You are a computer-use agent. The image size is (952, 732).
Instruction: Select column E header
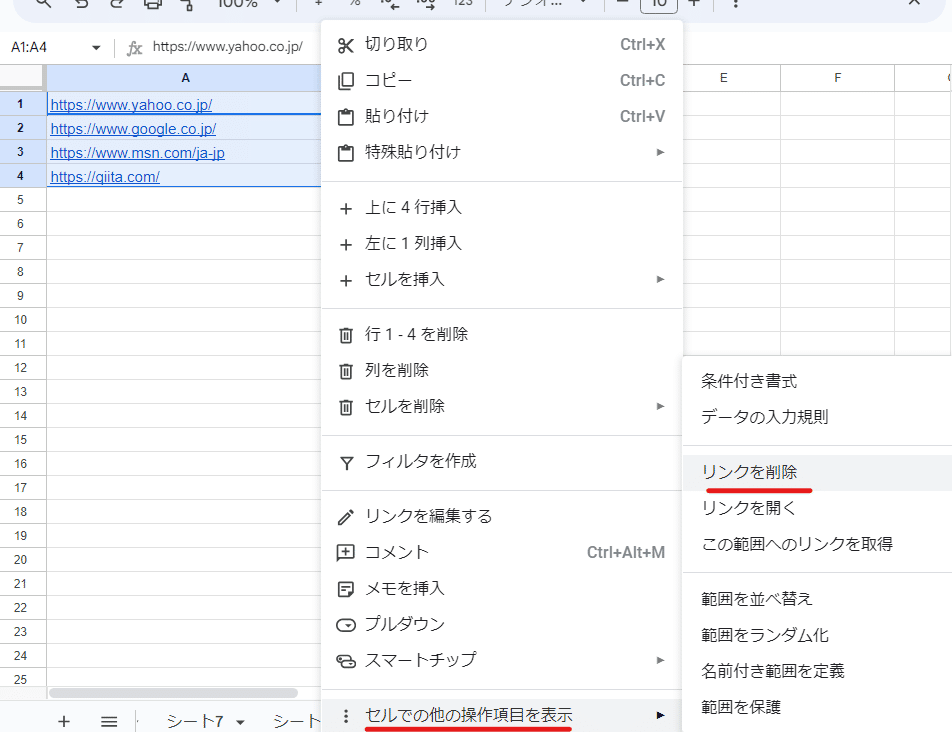[723, 78]
